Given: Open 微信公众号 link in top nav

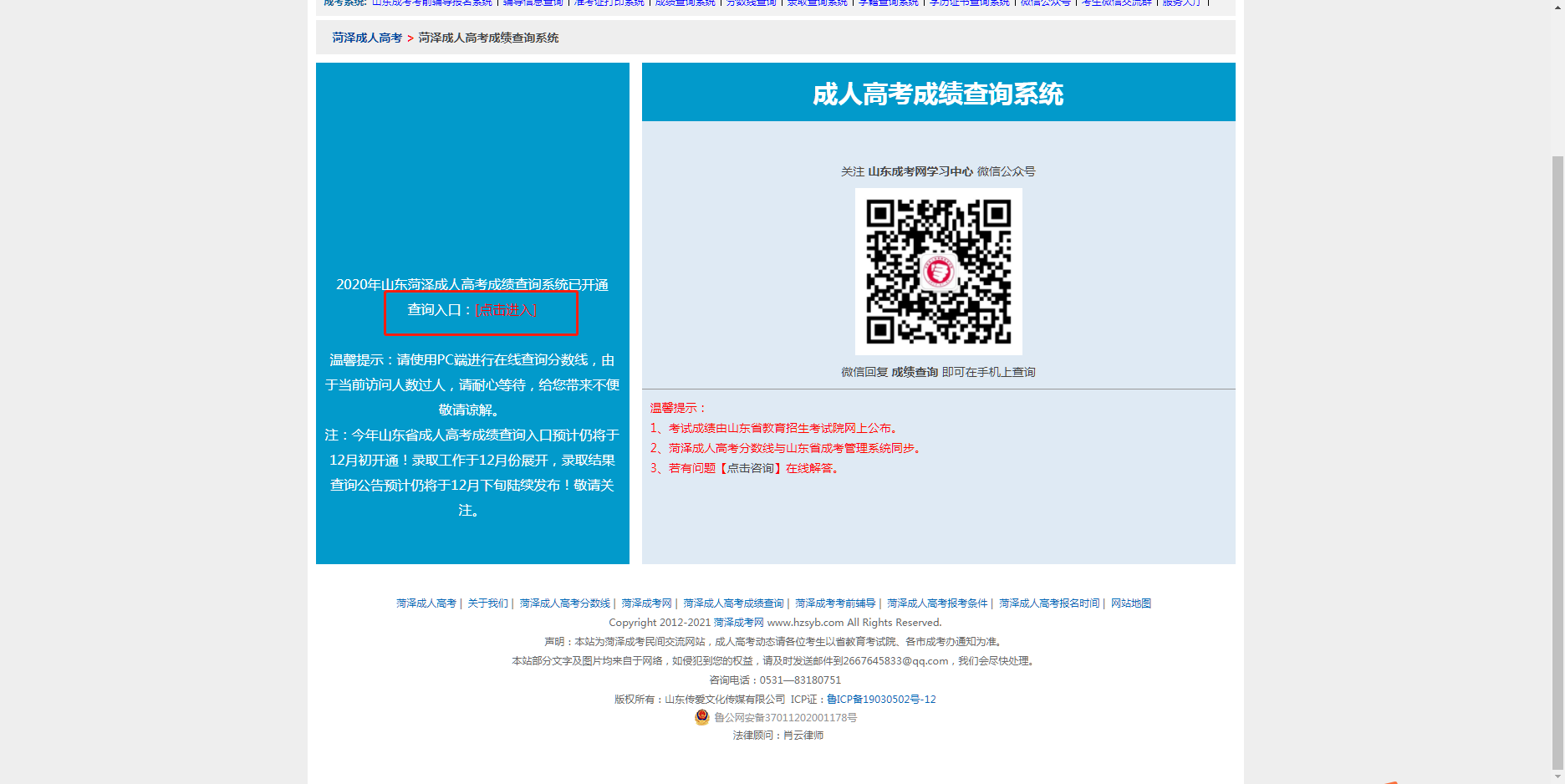Looking at the screenshot, I should point(1048,3).
